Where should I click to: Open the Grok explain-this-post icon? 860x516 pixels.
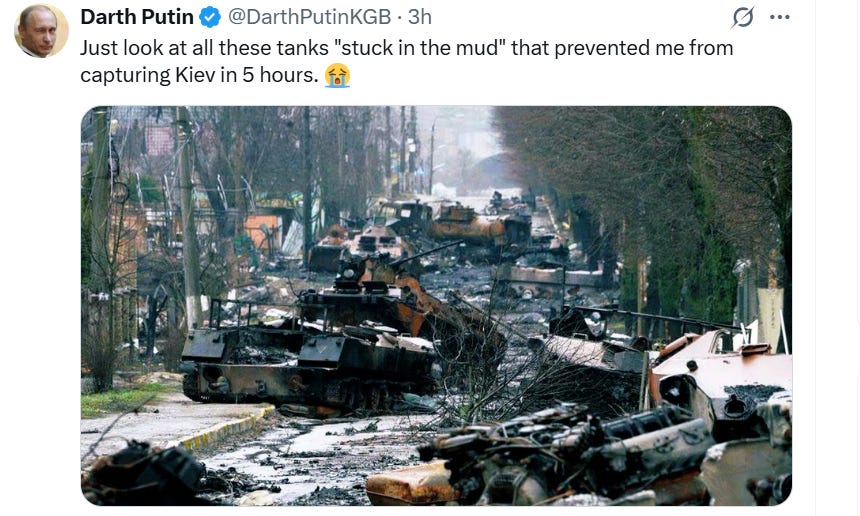(743, 18)
